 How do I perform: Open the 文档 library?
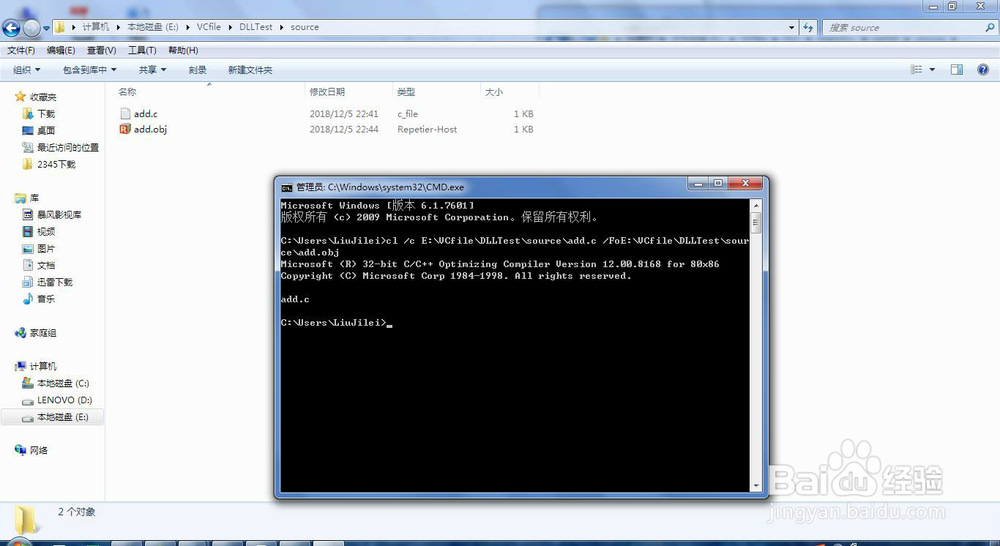pos(46,265)
